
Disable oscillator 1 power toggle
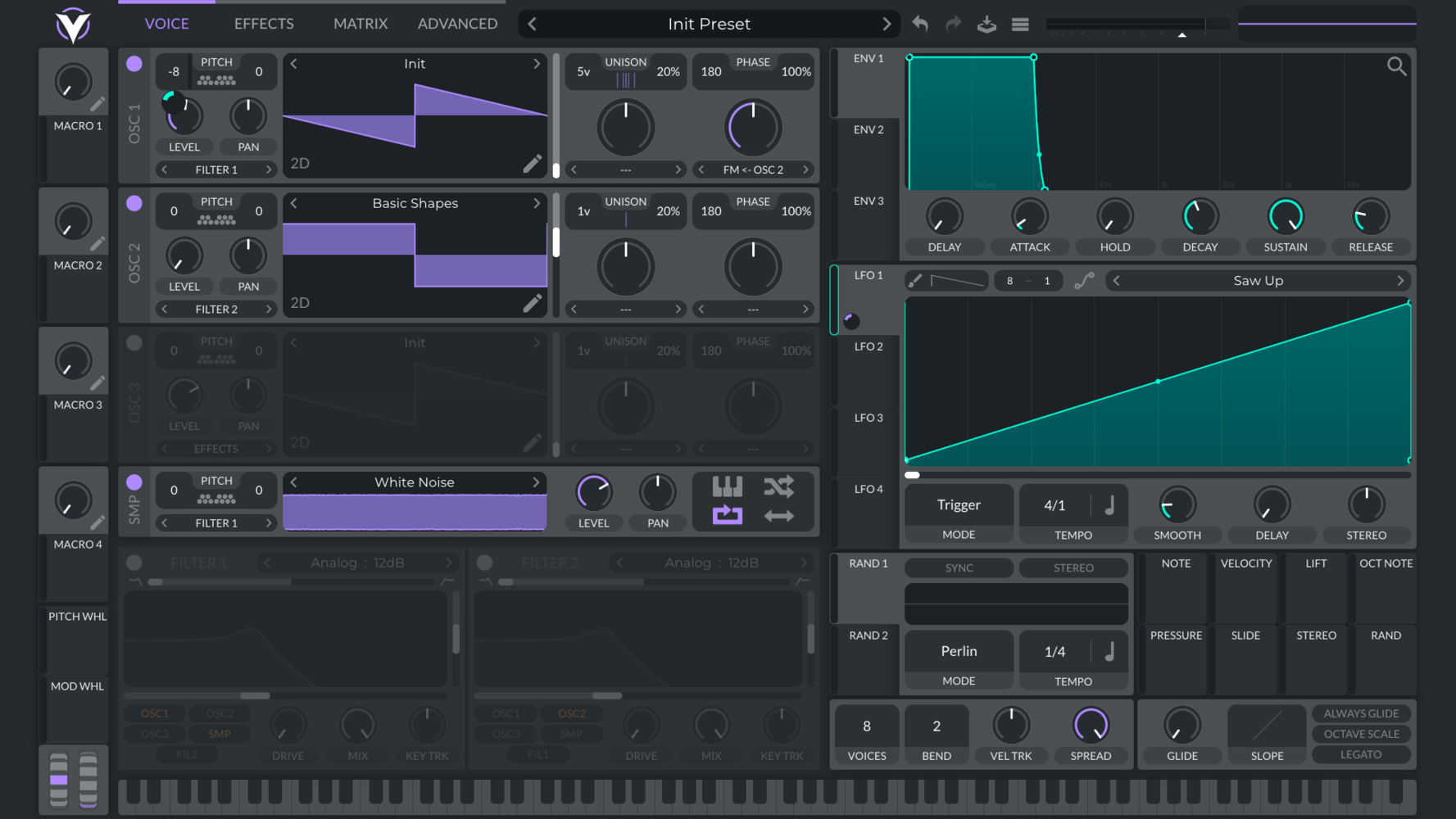point(134,64)
